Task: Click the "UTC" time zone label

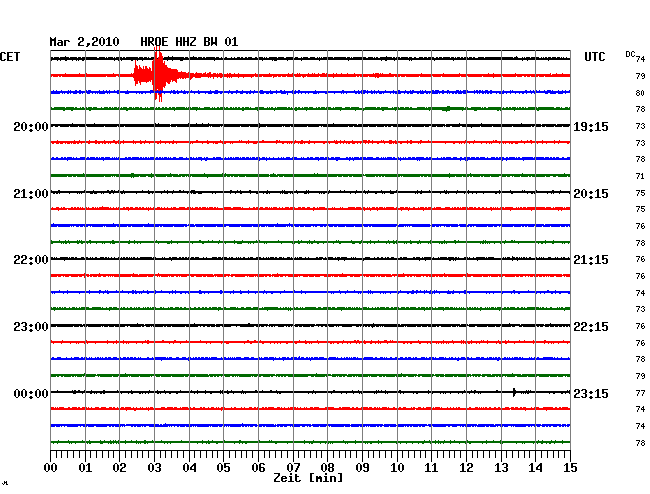Action: pyautogui.click(x=594, y=57)
